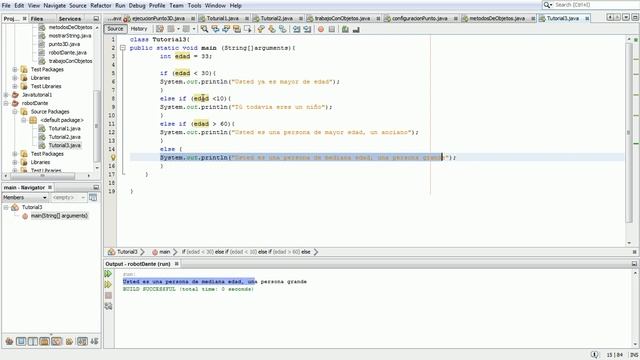Go to Previous Bookmark icon
This screenshot has width=640, height=360.
261,29
